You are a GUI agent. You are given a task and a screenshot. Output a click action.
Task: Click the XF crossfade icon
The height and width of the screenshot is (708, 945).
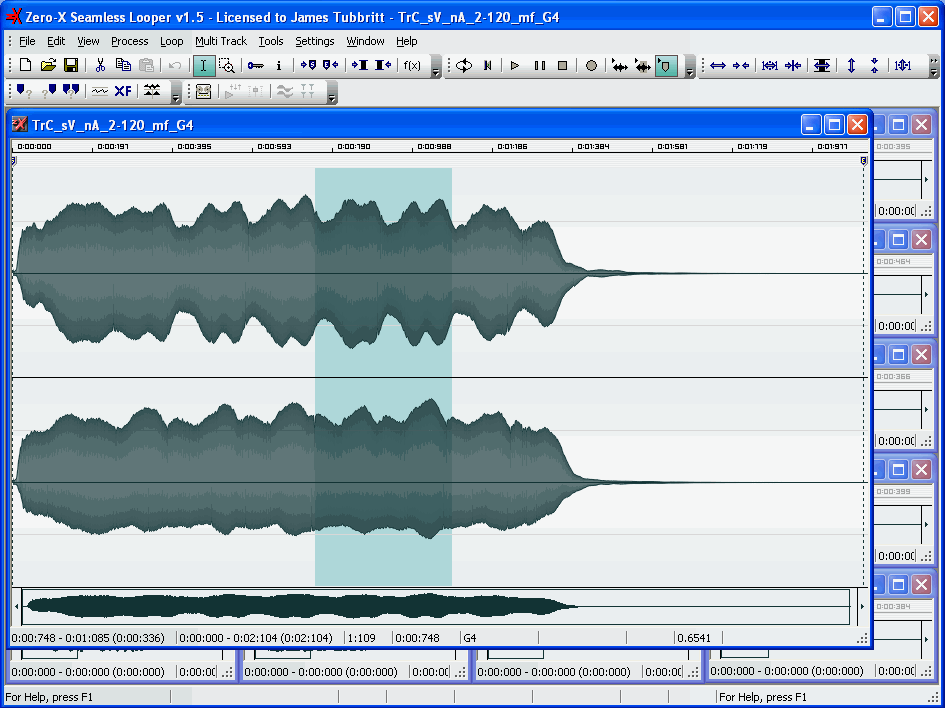tap(123, 91)
